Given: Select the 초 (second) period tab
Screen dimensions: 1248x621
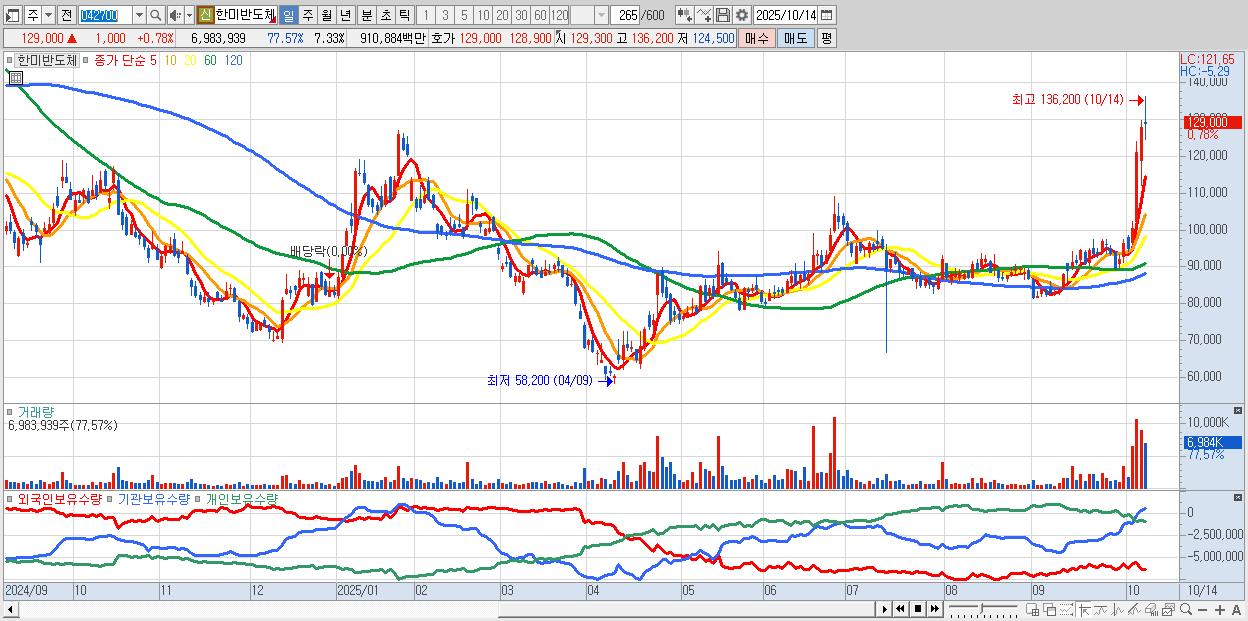Looking at the screenshot, I should (385, 16).
